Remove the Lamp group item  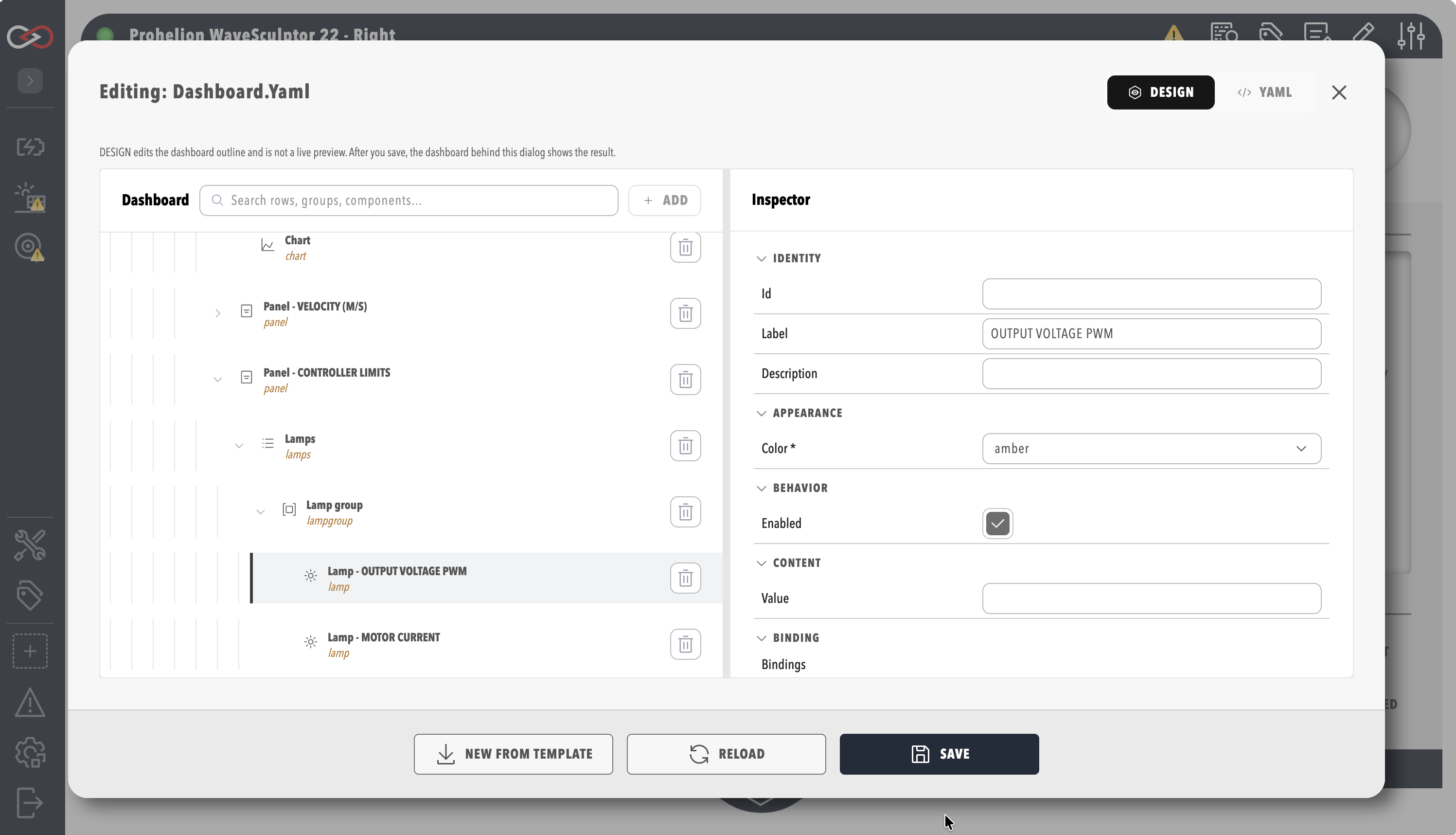685,511
